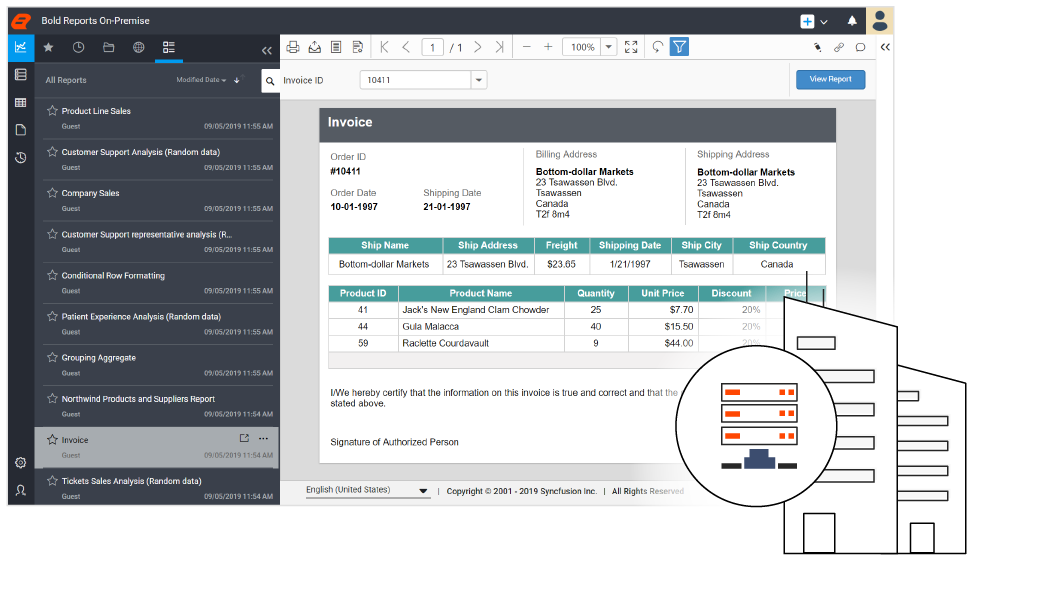Open page setup icon
Screen dimensions: 1050x600
[x=358, y=47]
